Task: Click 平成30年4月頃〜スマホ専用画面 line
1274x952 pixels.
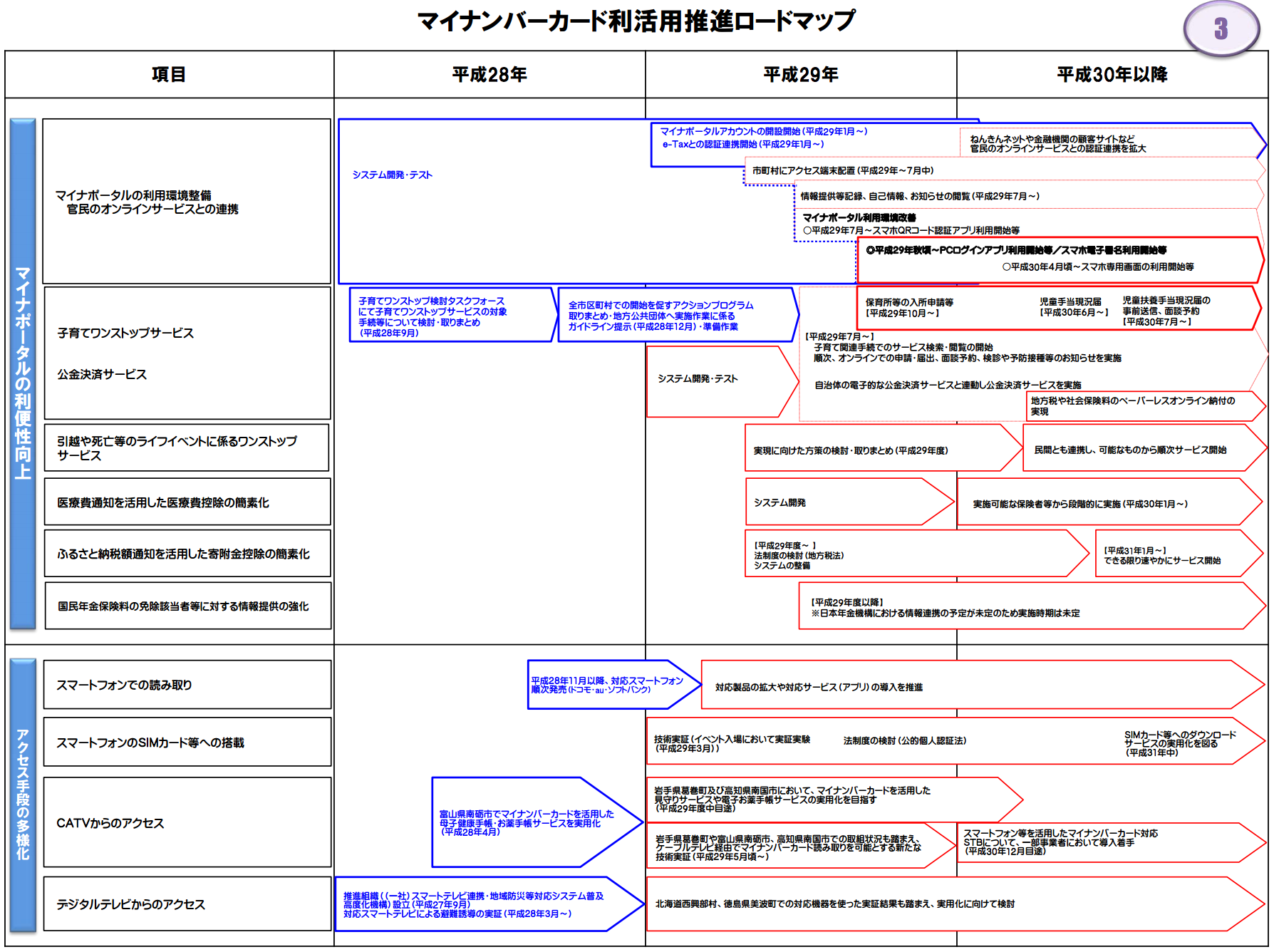Action: 1098,267
